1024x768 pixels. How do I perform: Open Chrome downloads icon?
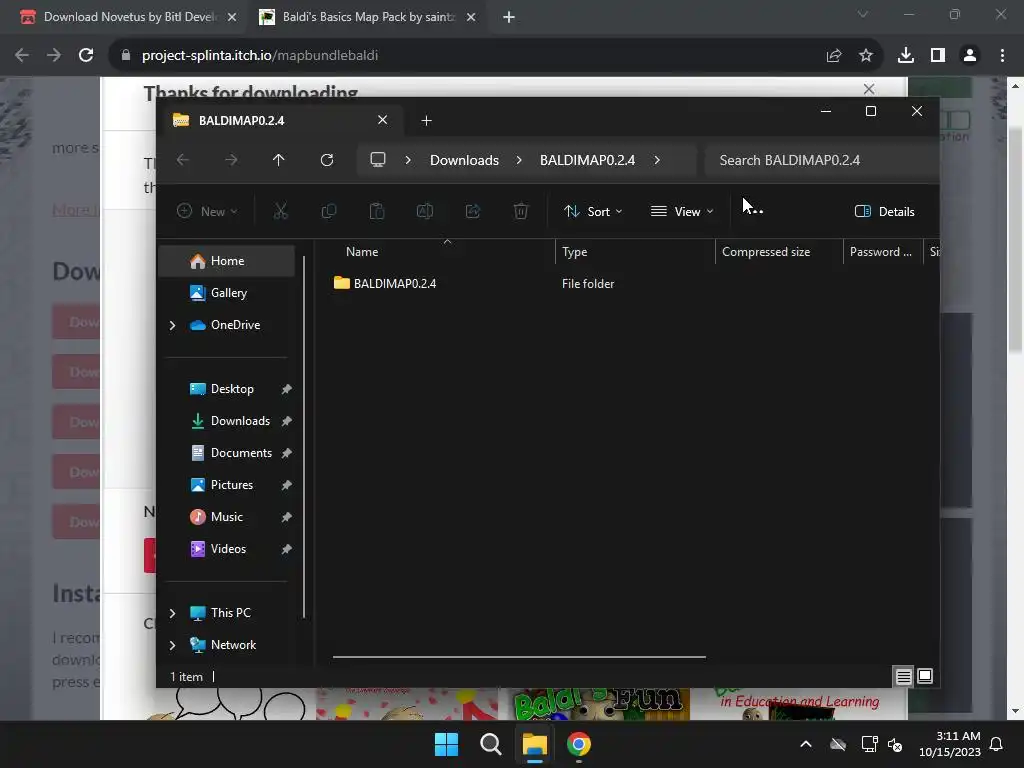[x=906, y=56]
